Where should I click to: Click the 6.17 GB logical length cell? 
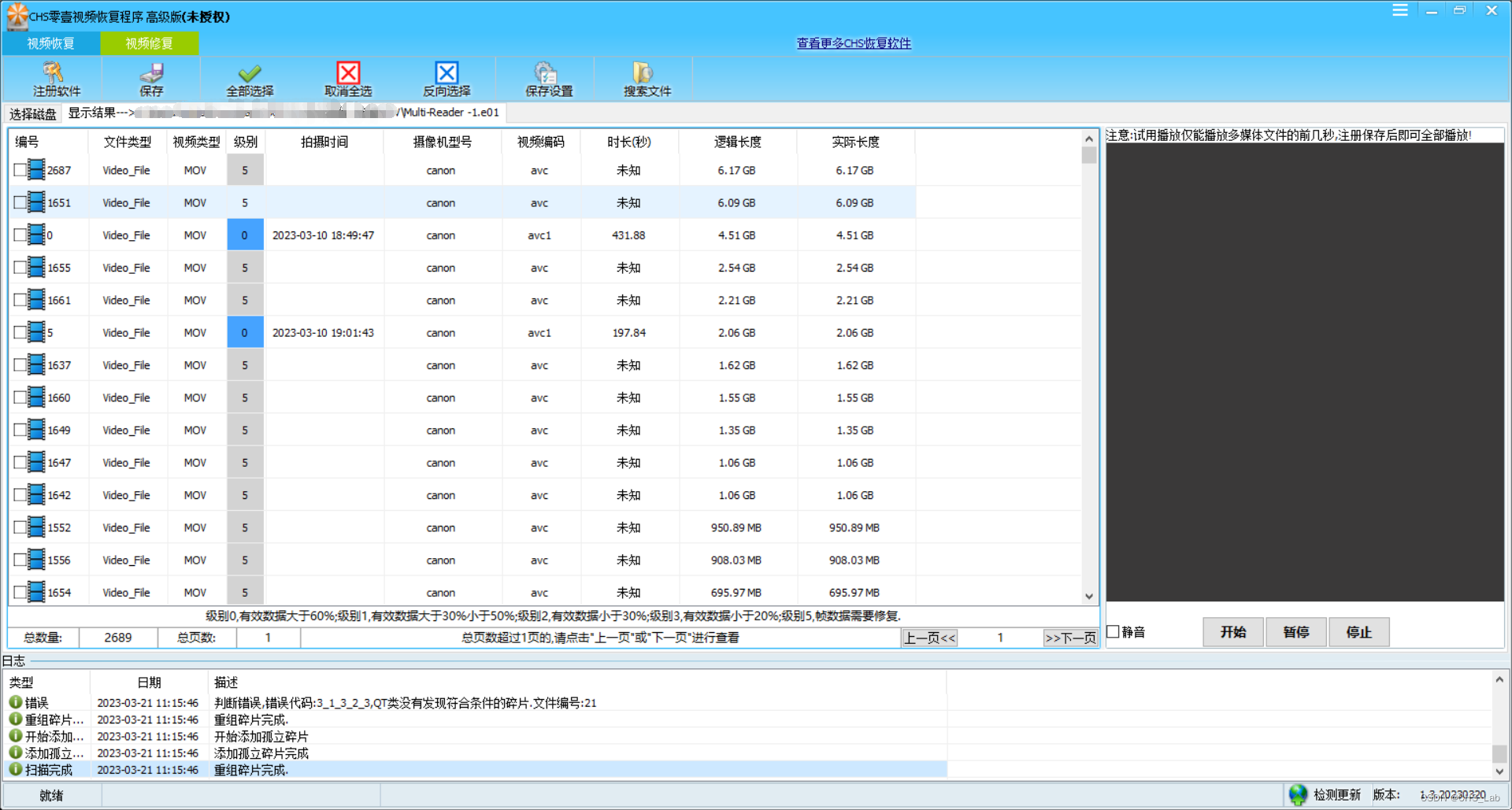click(736, 170)
